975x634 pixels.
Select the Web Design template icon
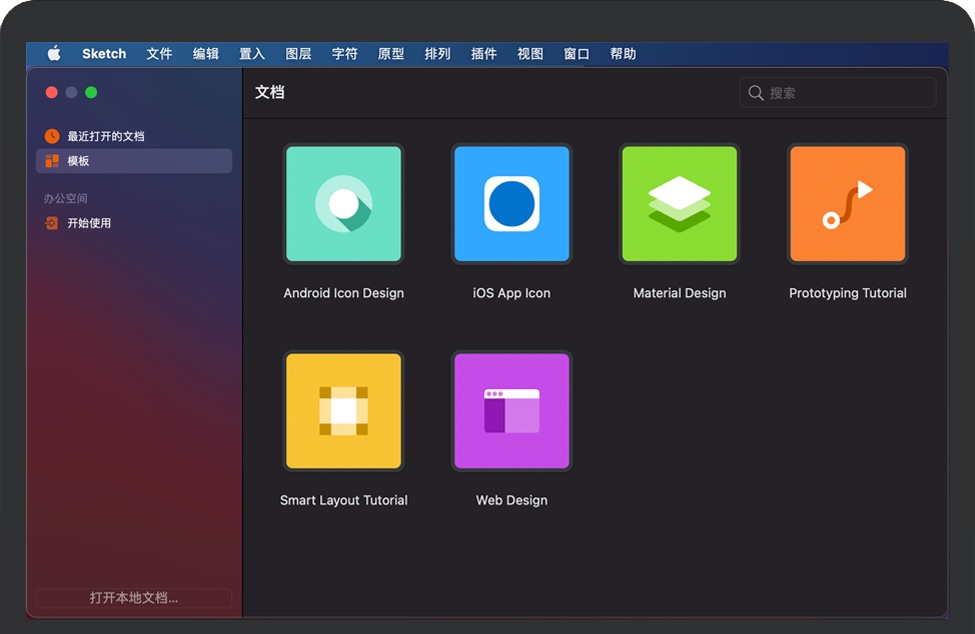click(511, 411)
